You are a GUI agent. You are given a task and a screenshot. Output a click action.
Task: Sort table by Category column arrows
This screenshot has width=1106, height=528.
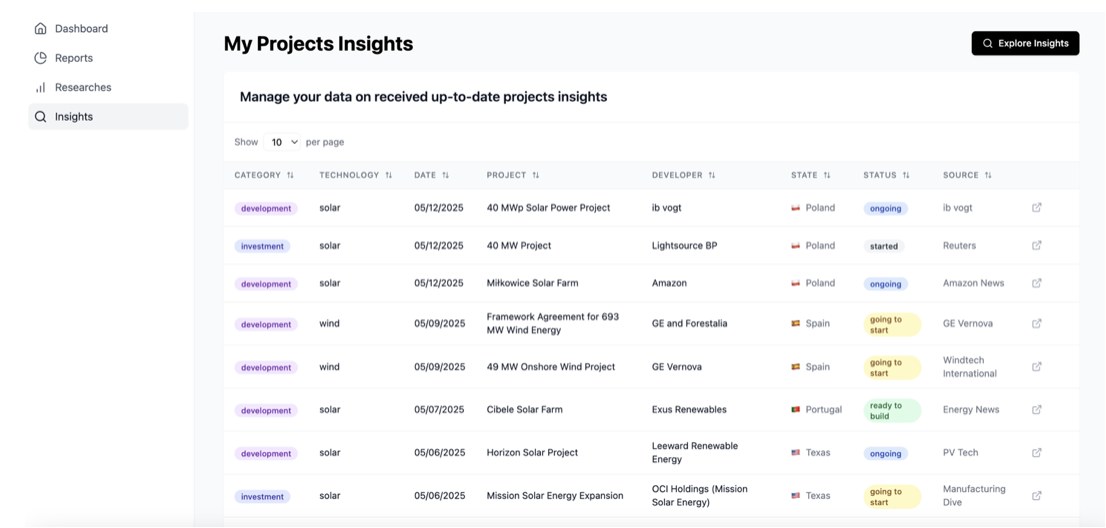click(291, 176)
